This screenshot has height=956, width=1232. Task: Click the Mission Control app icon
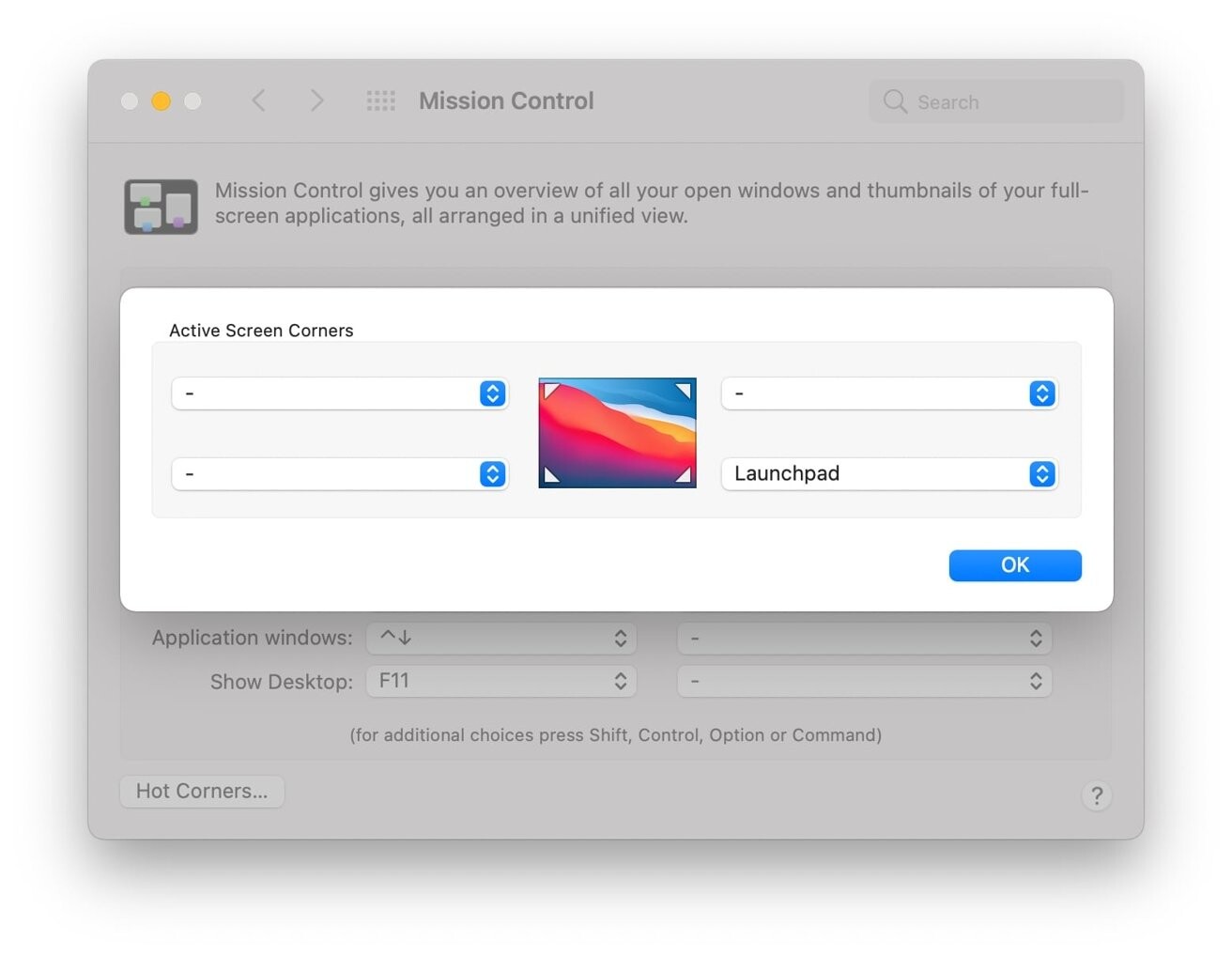click(x=161, y=206)
